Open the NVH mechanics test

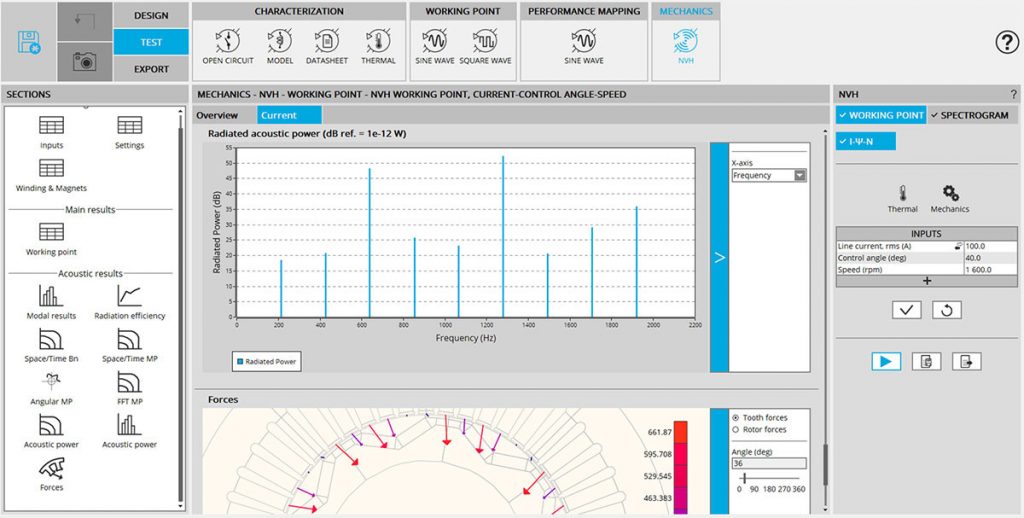(x=686, y=46)
